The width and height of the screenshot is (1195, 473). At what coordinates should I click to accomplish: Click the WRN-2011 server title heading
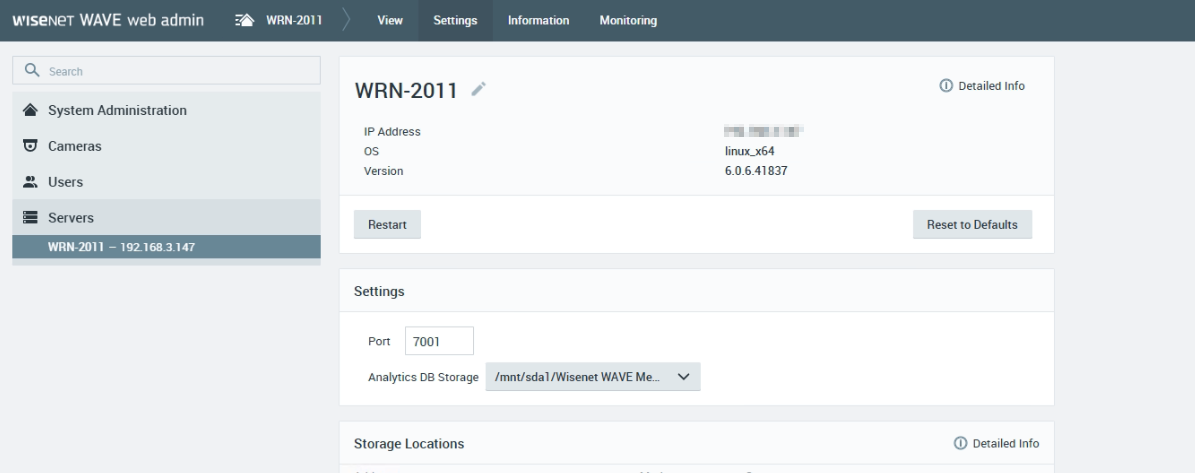tap(406, 90)
